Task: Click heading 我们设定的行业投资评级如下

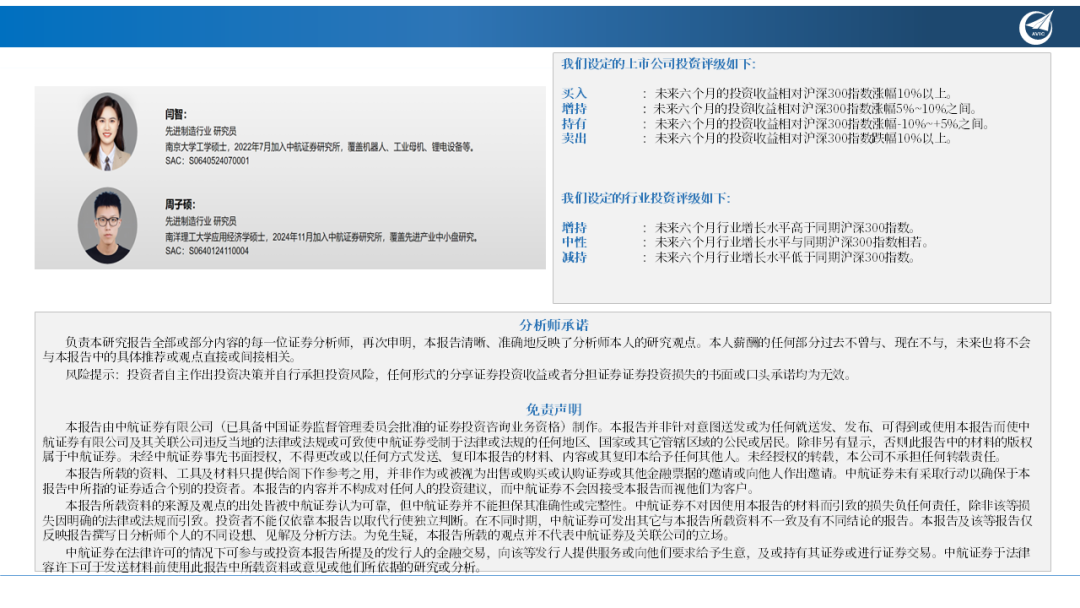Action: pos(646,198)
